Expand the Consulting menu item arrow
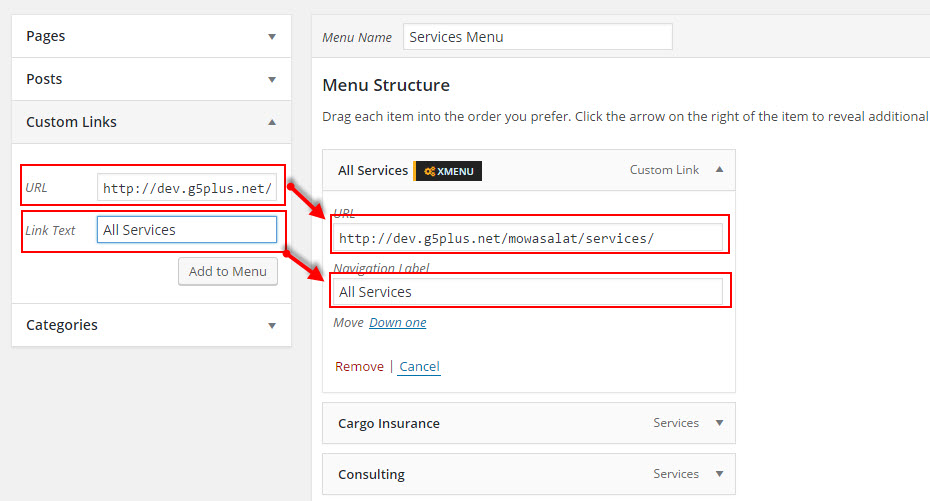The width and height of the screenshot is (930, 501). point(719,474)
